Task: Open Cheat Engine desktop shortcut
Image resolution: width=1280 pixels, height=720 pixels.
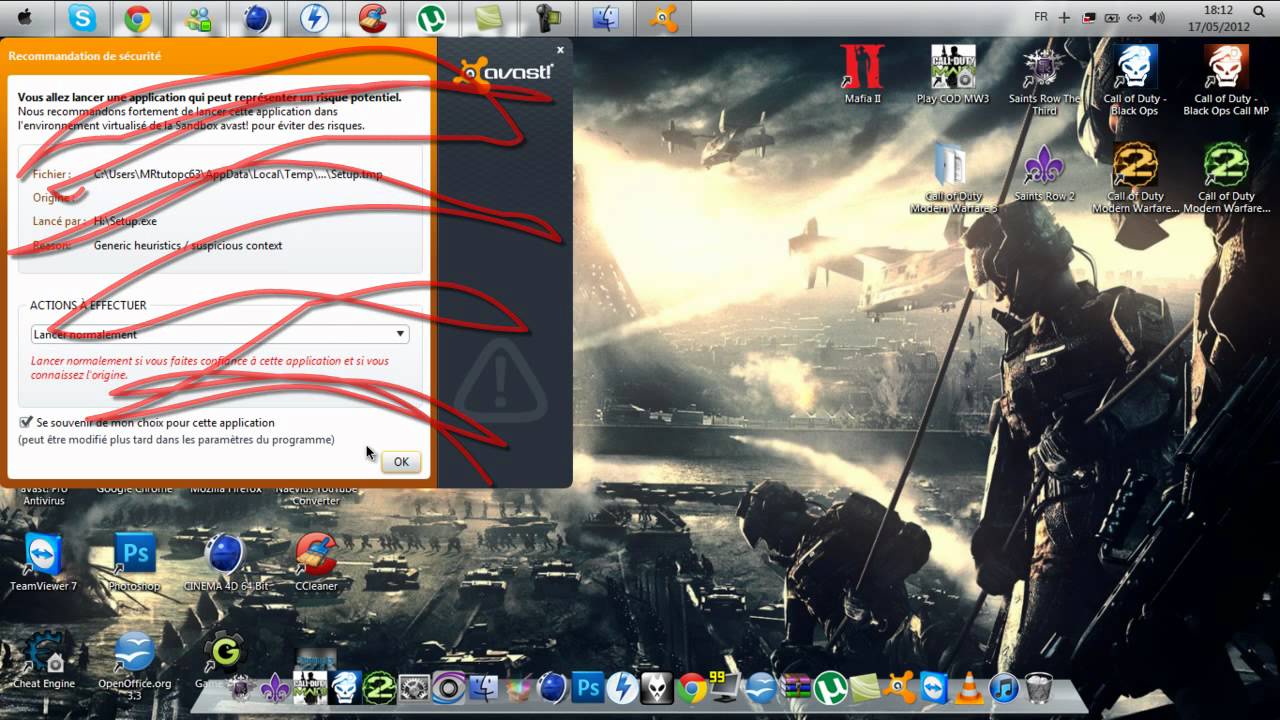Action: click(44, 660)
